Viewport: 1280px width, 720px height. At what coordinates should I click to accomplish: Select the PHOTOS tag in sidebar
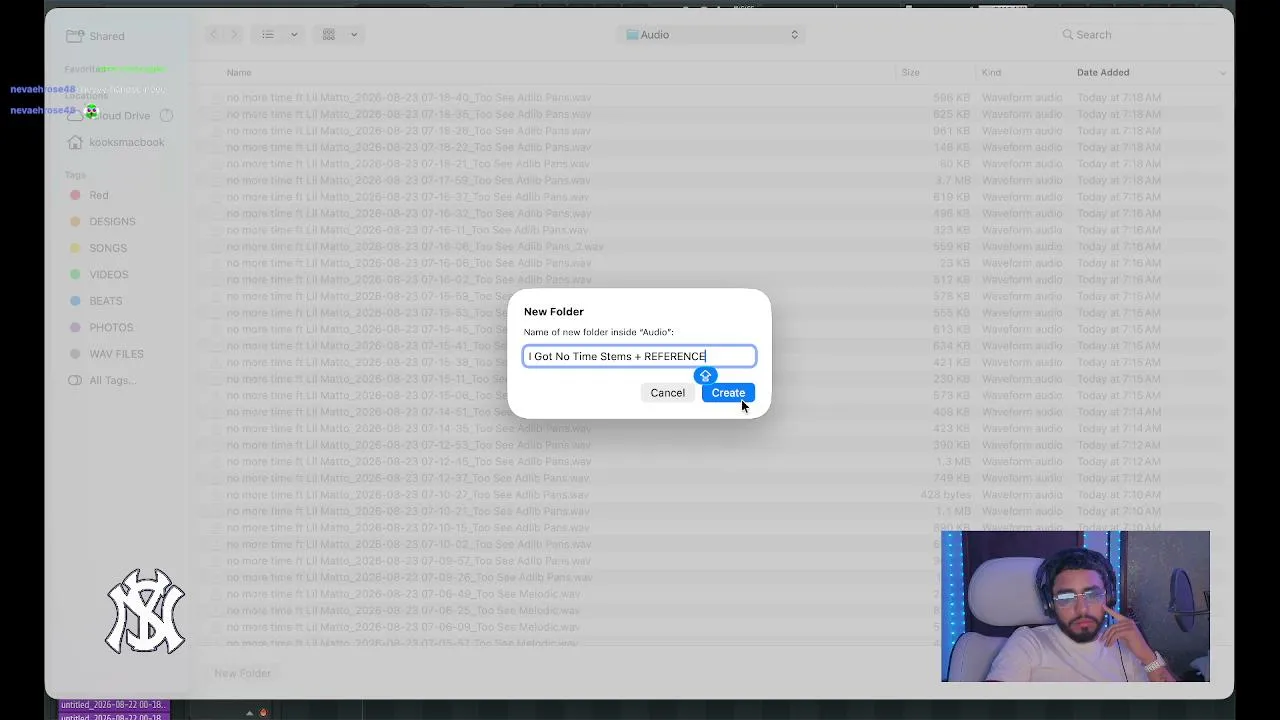click(x=100, y=327)
